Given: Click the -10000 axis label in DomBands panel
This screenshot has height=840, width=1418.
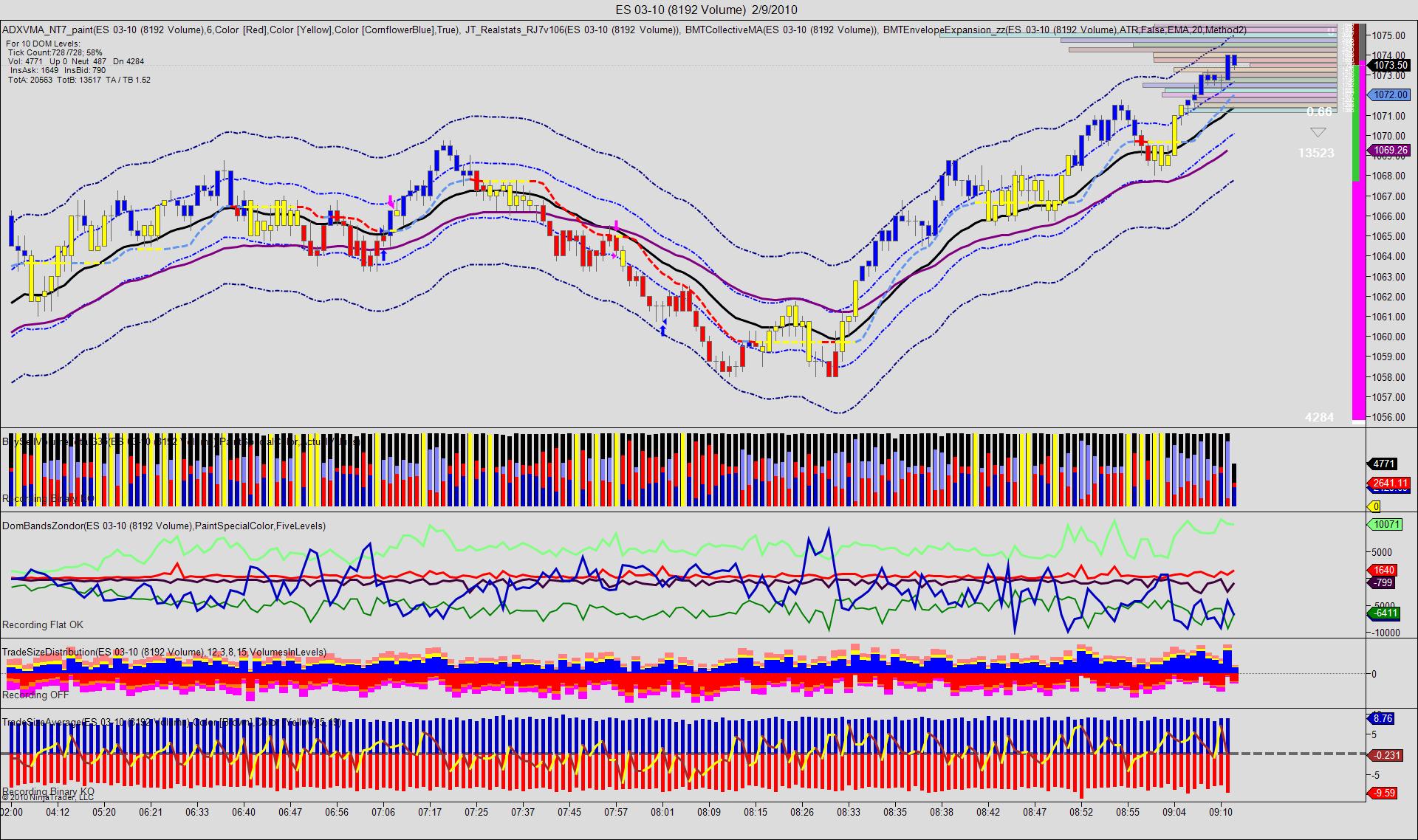Looking at the screenshot, I should coord(1386,633).
